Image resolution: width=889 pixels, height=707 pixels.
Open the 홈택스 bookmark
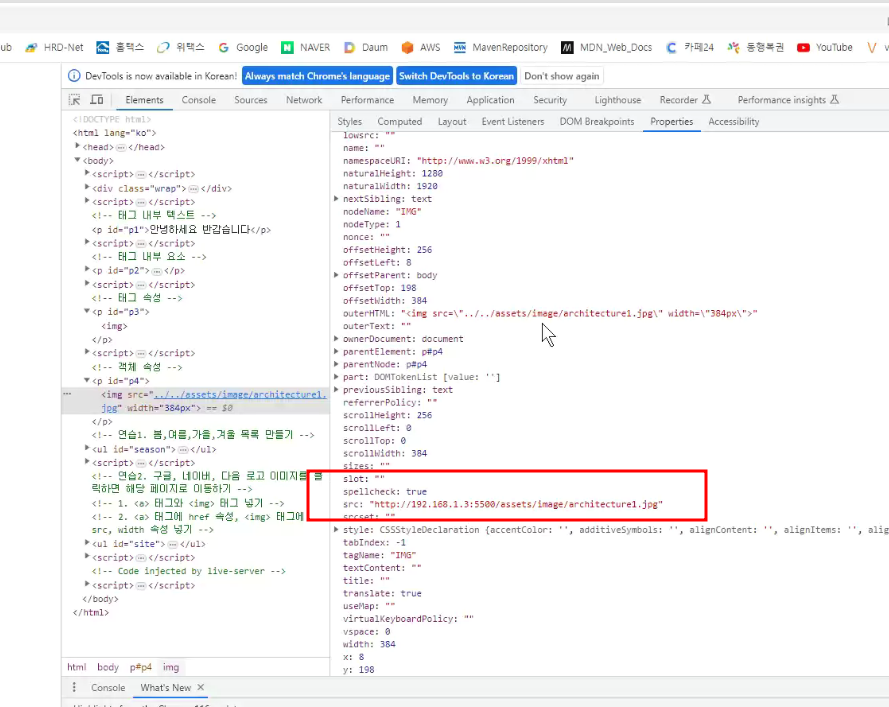pos(120,48)
